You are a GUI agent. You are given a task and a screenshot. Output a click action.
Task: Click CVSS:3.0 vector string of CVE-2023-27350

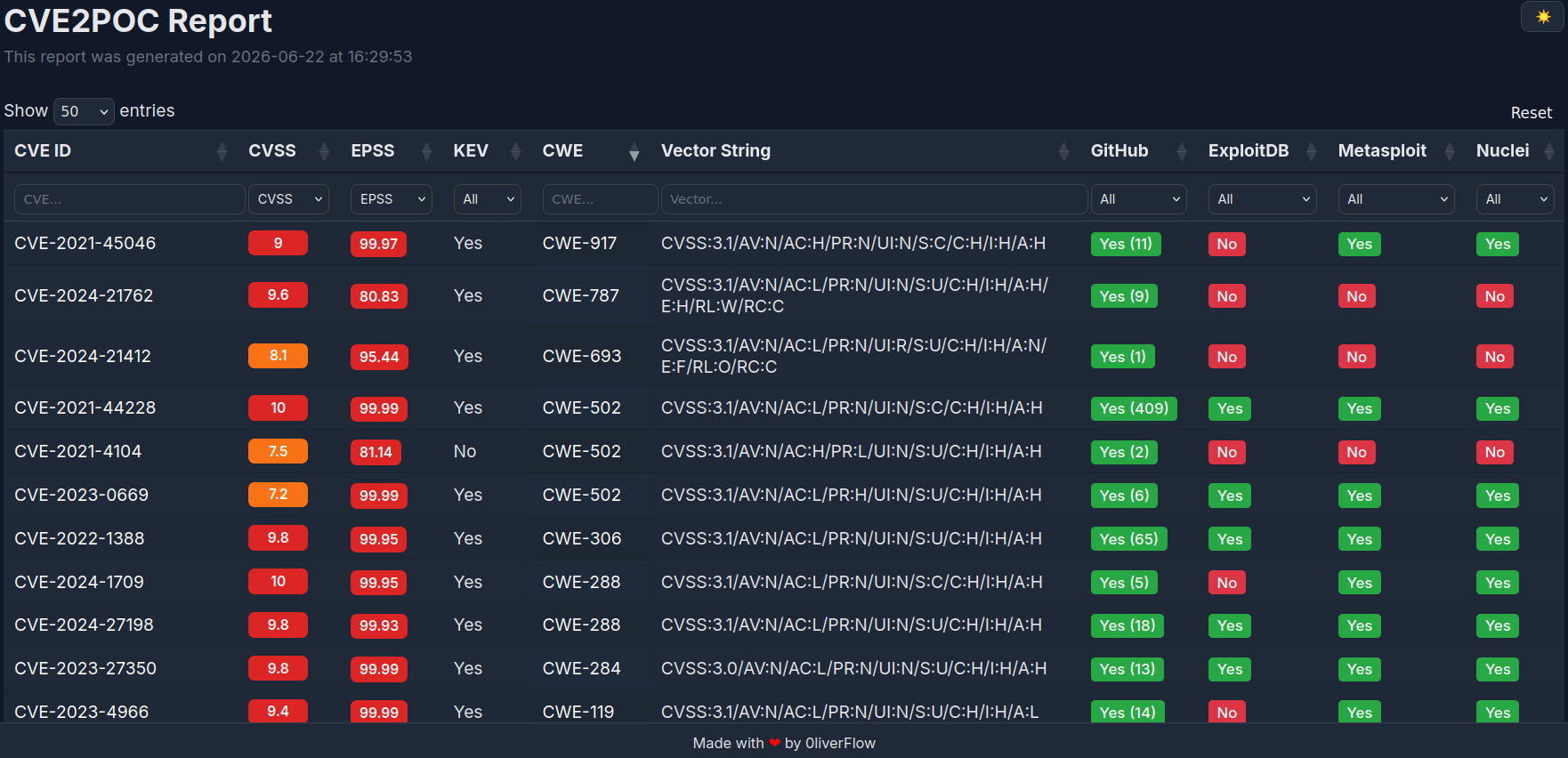point(853,668)
